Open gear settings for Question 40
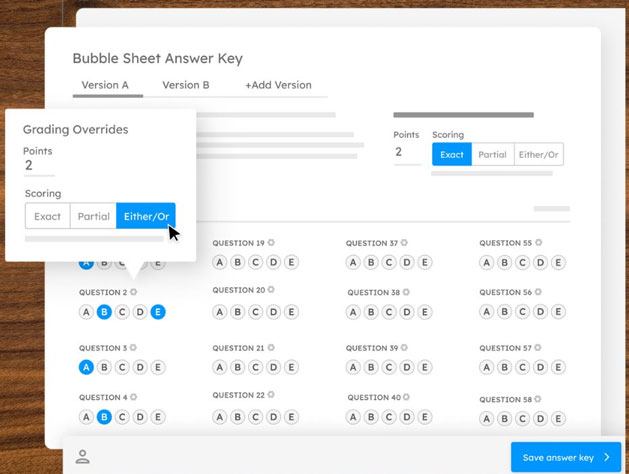Screen dimensions: 629x474 coord(405,398)
